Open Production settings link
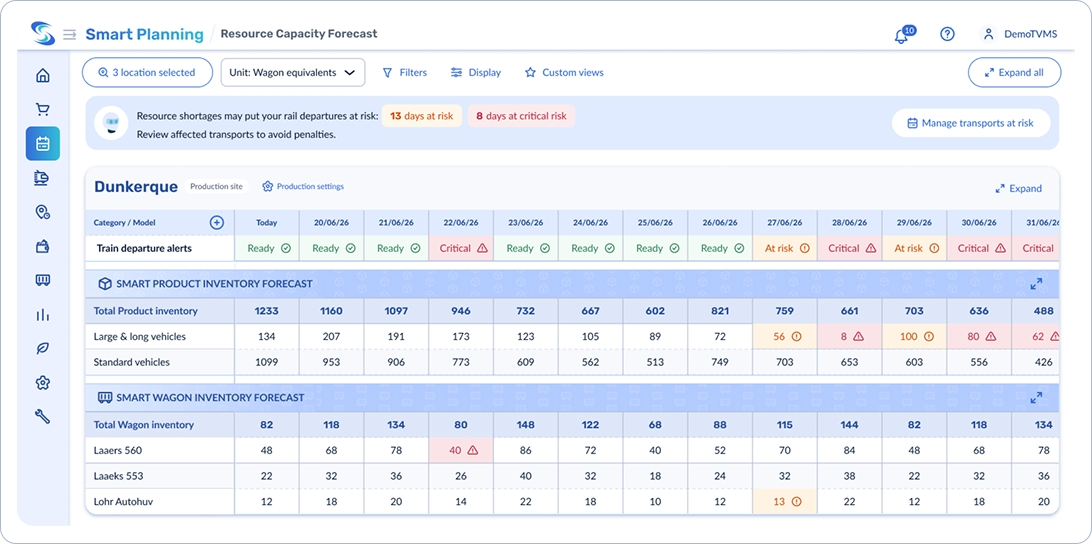 [x=303, y=187]
